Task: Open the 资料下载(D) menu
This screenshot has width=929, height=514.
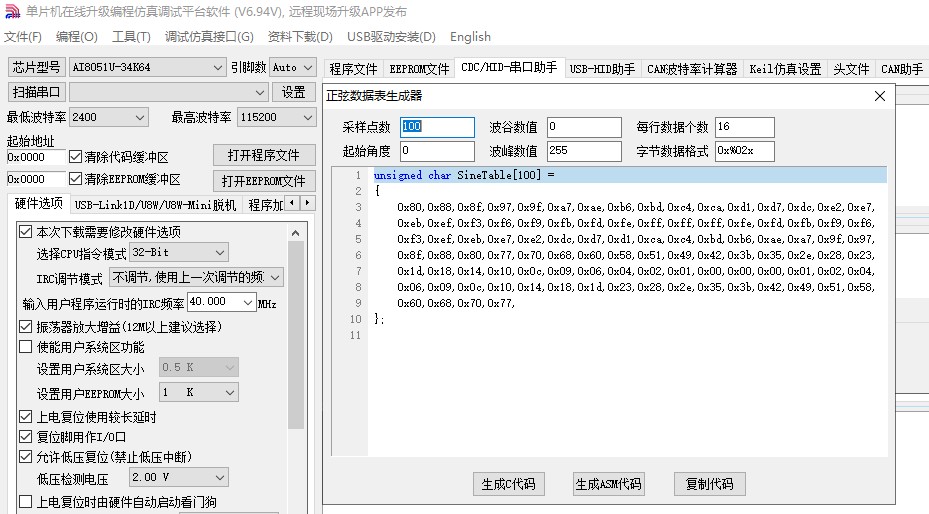Action: pyautogui.click(x=300, y=37)
